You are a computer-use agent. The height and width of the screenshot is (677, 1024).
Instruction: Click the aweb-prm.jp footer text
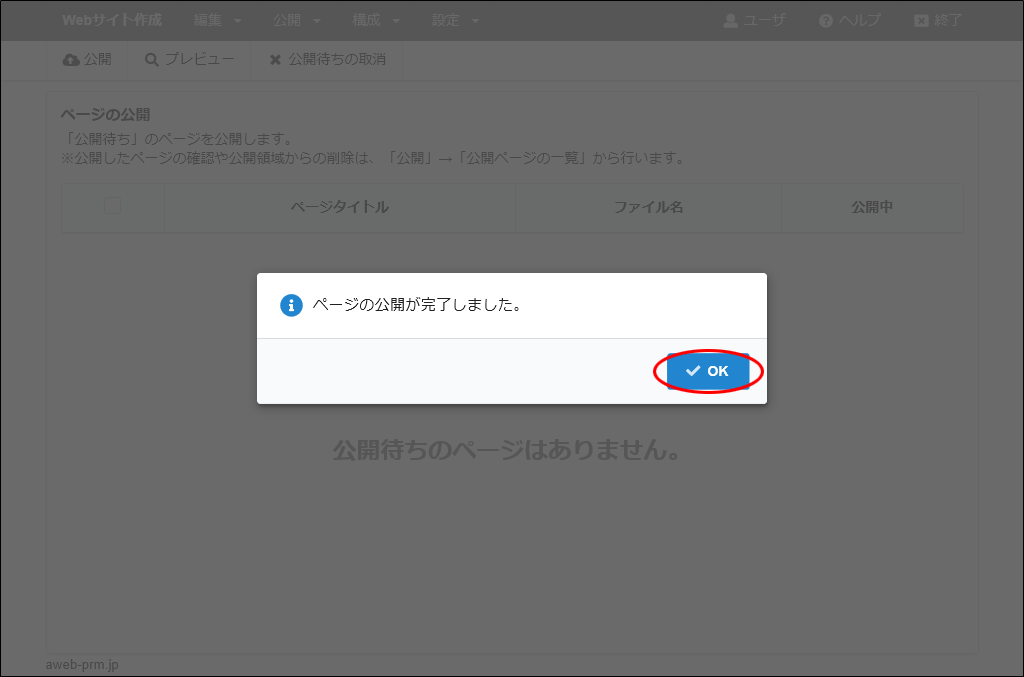82,665
